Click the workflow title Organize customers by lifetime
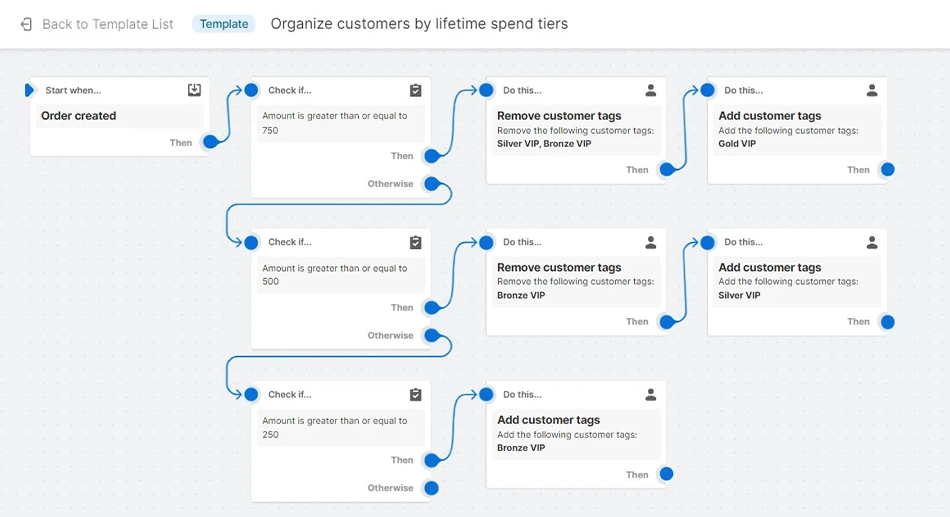The height and width of the screenshot is (517, 950). [x=419, y=24]
